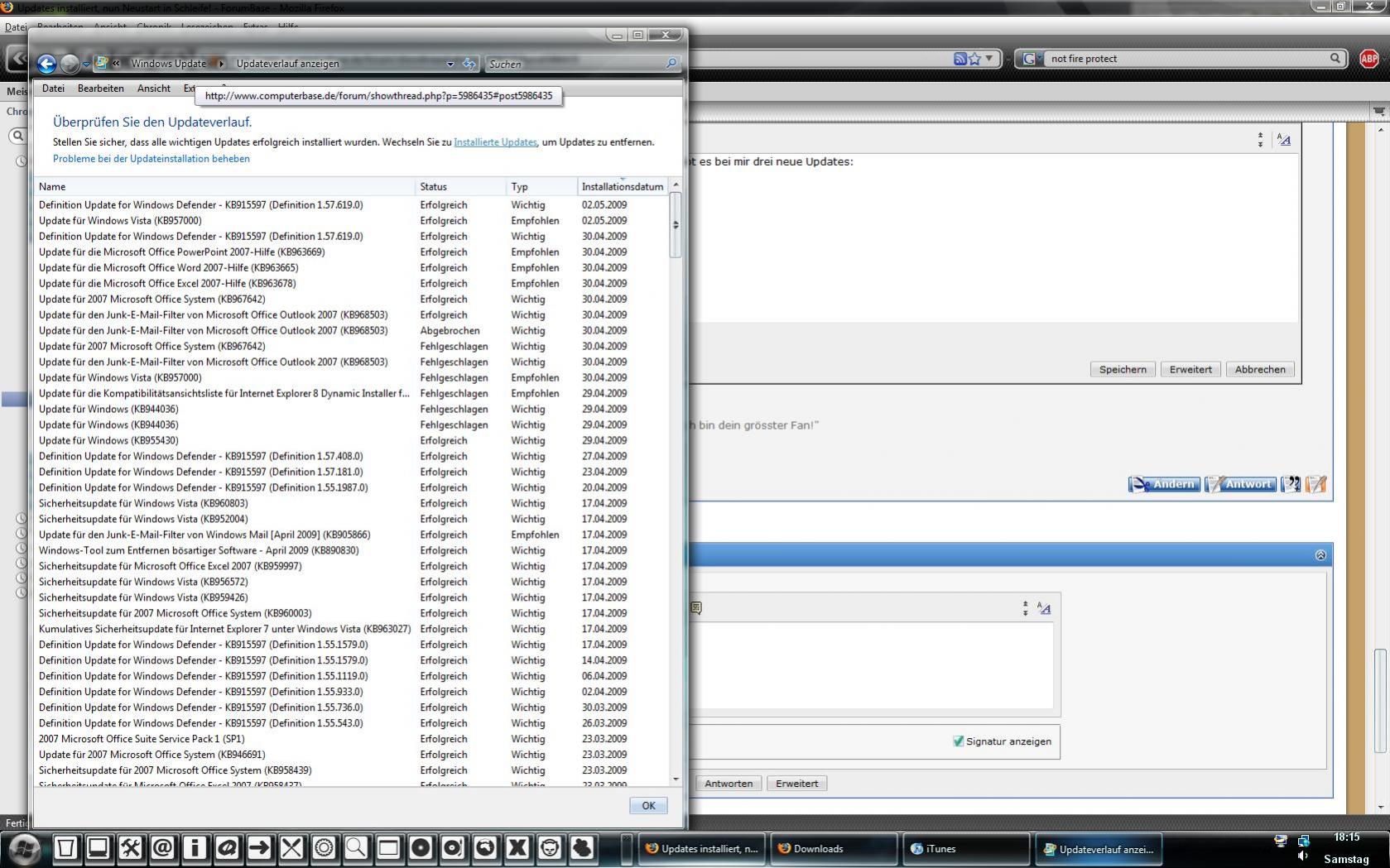Click the Antwort button on forum post
The image size is (1390, 868).
[x=1240, y=484]
